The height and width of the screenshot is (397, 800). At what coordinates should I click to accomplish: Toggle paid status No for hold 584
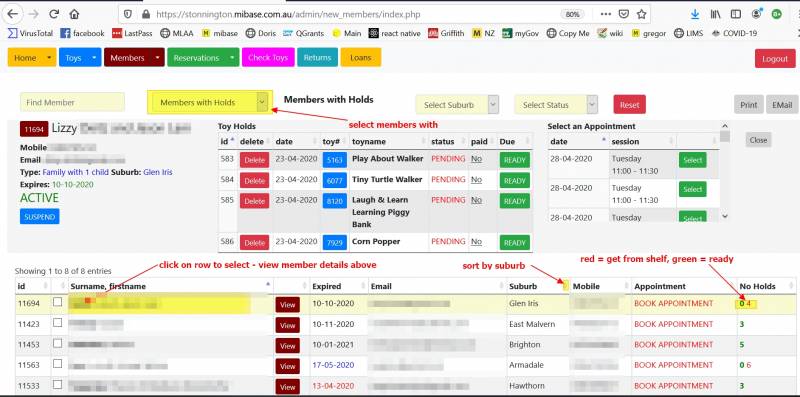[476, 179]
